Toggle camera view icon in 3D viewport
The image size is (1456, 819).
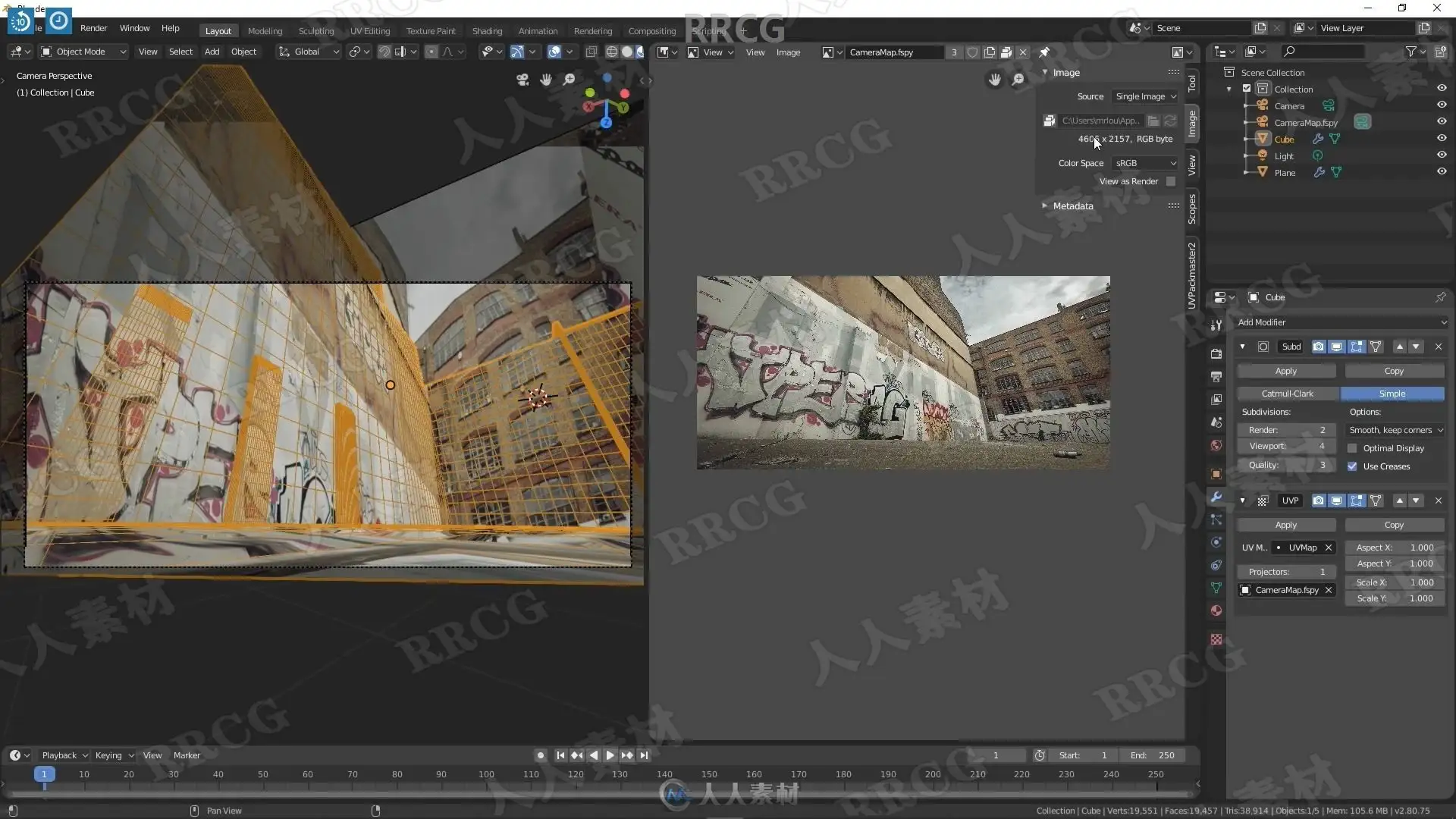[522, 80]
